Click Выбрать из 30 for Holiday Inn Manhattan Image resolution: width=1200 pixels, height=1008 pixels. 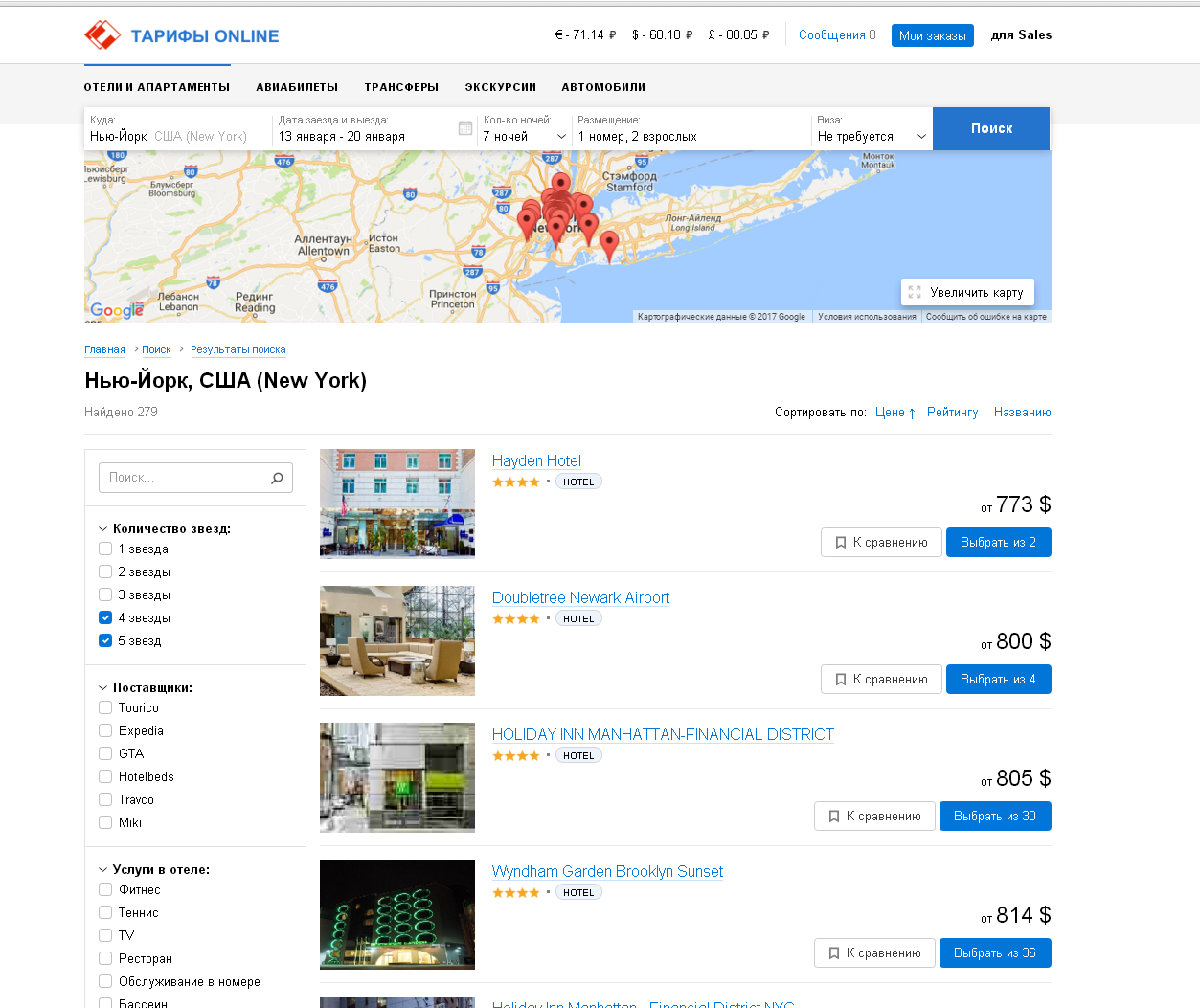pyautogui.click(x=995, y=817)
